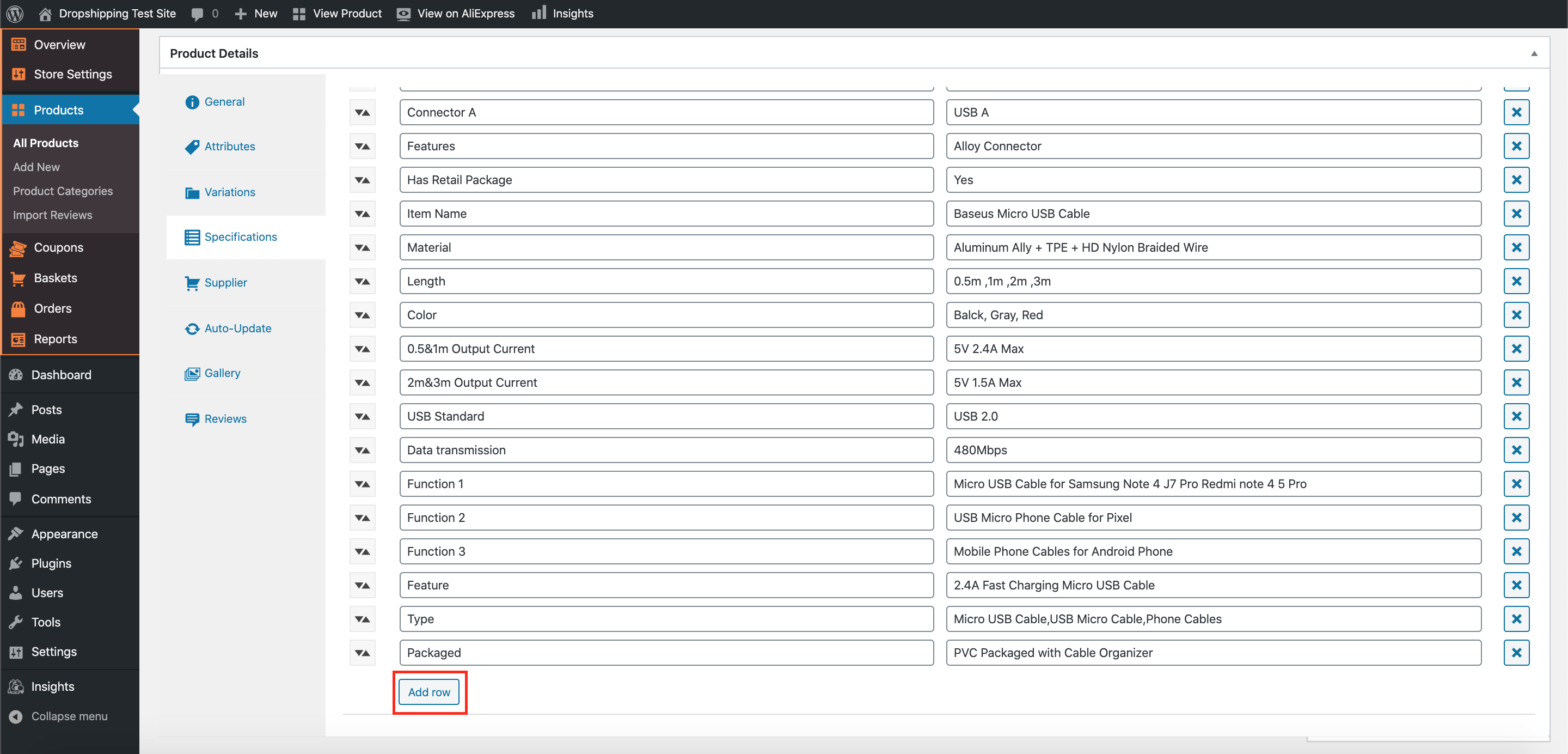1568x754 pixels.
Task: Open View on AliExpress link
Action: coord(455,14)
